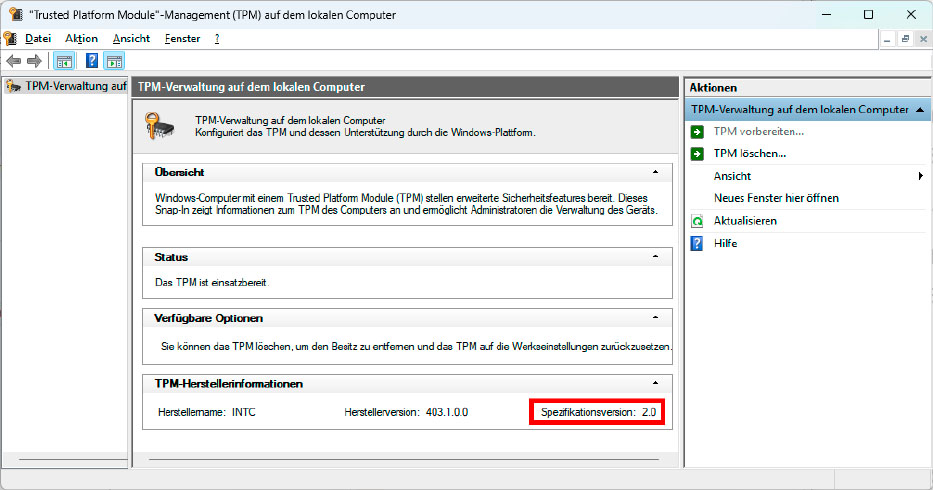Click Neues Fenster hier öffnen
The height and width of the screenshot is (490, 933).
(776, 198)
